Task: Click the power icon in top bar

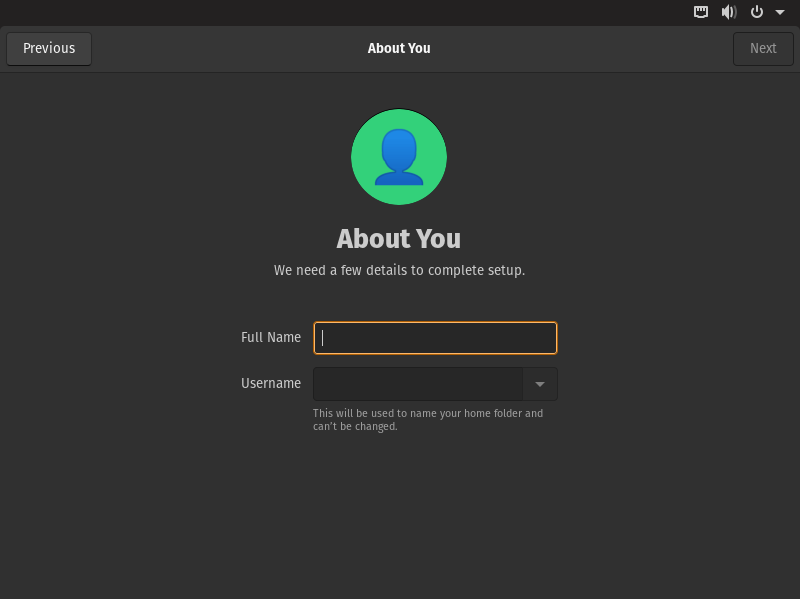Action: 757,12
